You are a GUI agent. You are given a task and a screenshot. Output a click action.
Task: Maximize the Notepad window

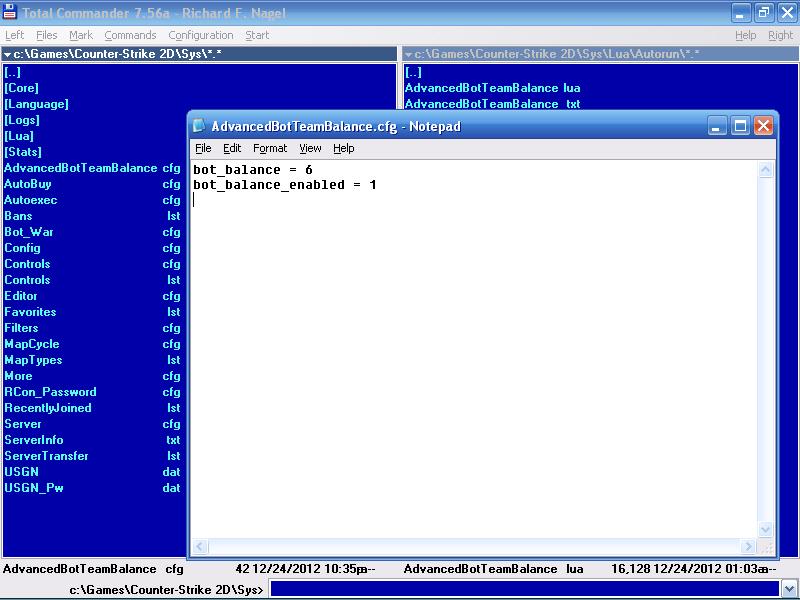pyautogui.click(x=740, y=126)
